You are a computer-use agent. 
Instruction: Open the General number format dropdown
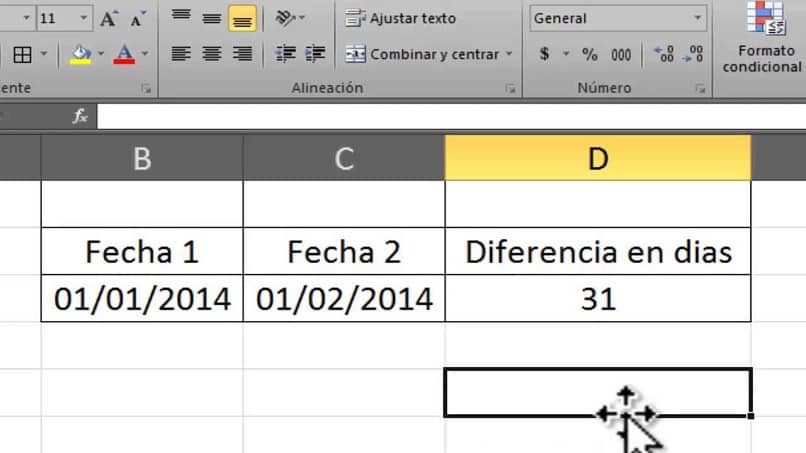click(x=697, y=18)
